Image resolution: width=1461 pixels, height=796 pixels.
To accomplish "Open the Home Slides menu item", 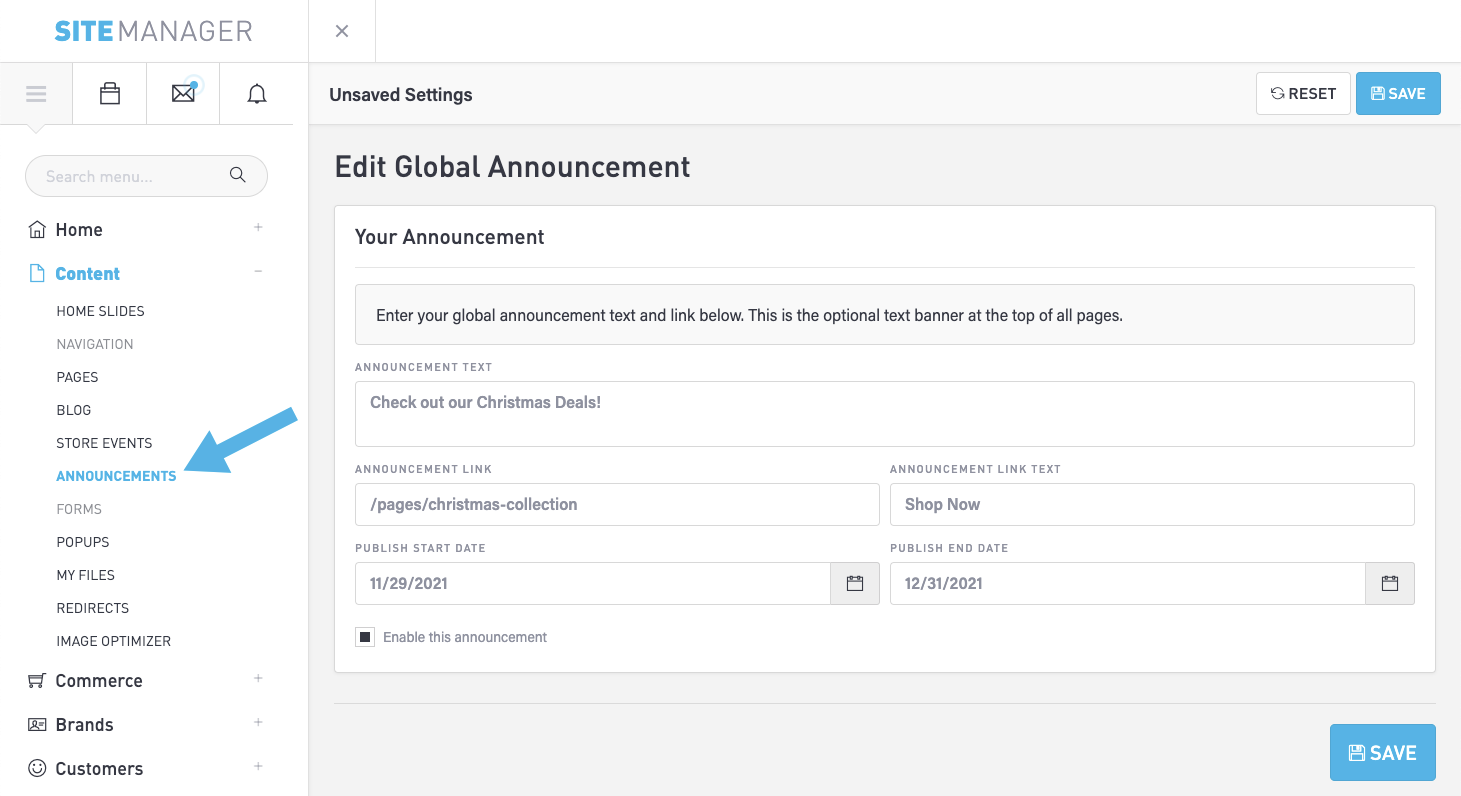I will click(100, 311).
